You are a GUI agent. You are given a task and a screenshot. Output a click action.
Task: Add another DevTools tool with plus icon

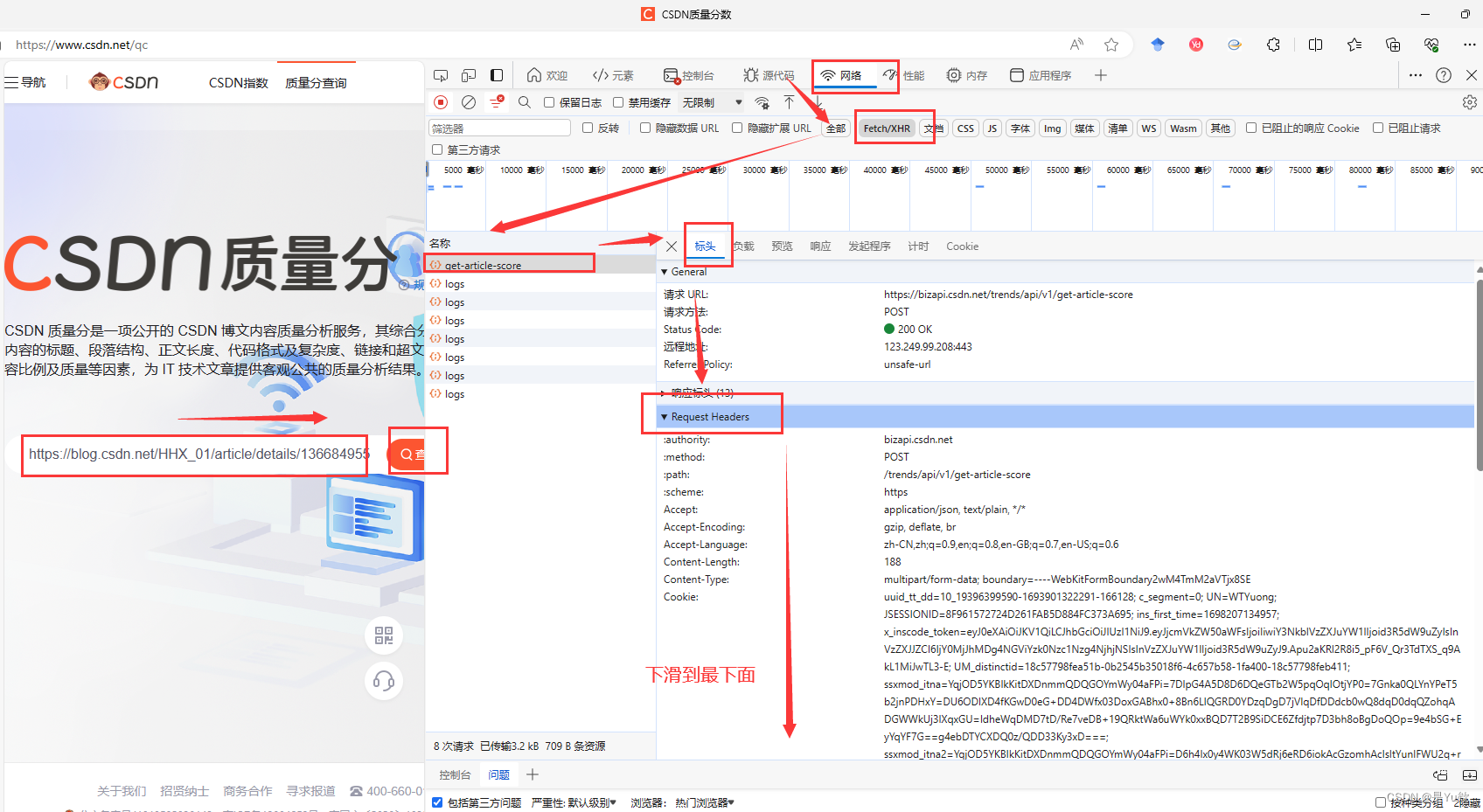point(1101,75)
